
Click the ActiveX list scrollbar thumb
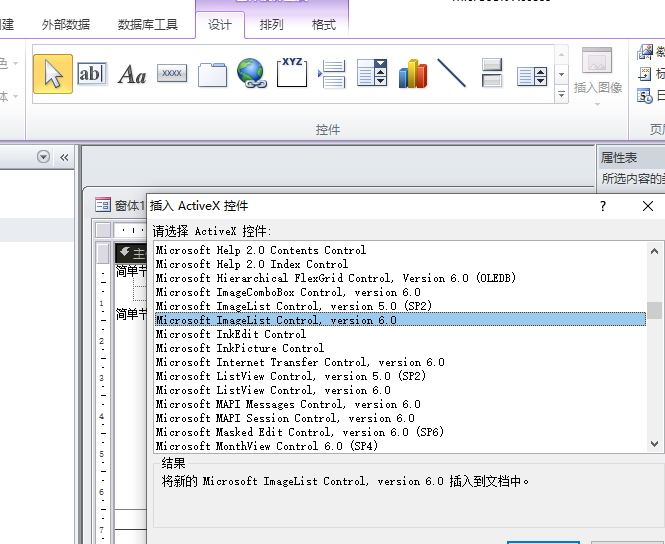coord(654,310)
